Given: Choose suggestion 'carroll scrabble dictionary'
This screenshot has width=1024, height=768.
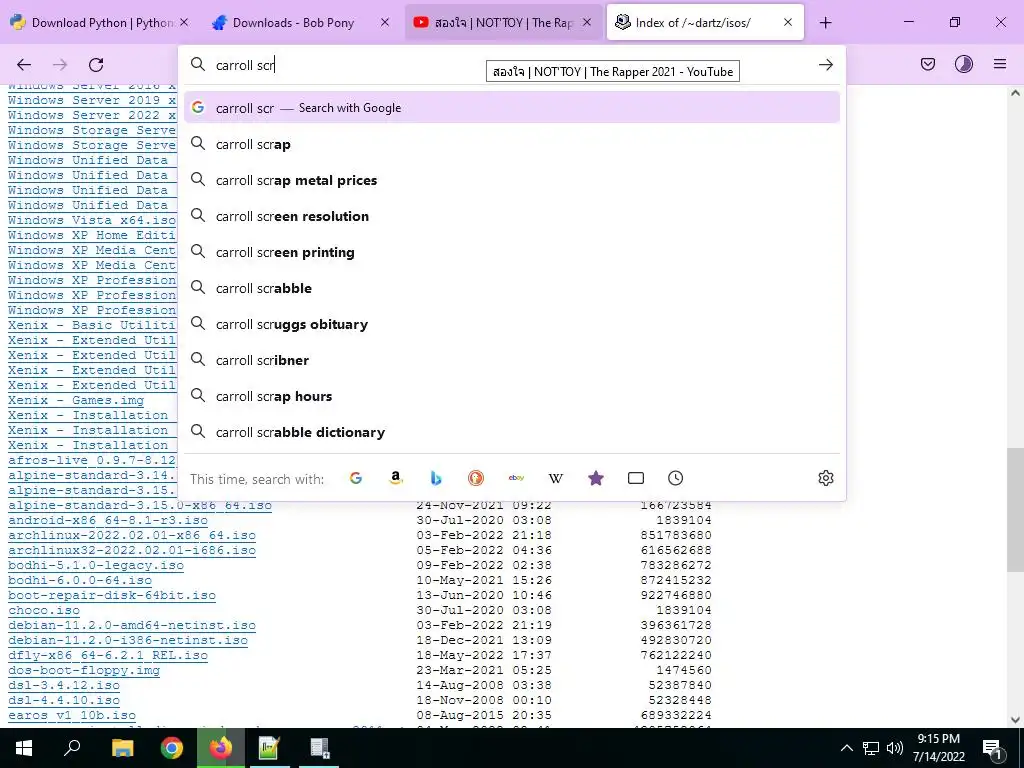Looking at the screenshot, I should point(511,432).
